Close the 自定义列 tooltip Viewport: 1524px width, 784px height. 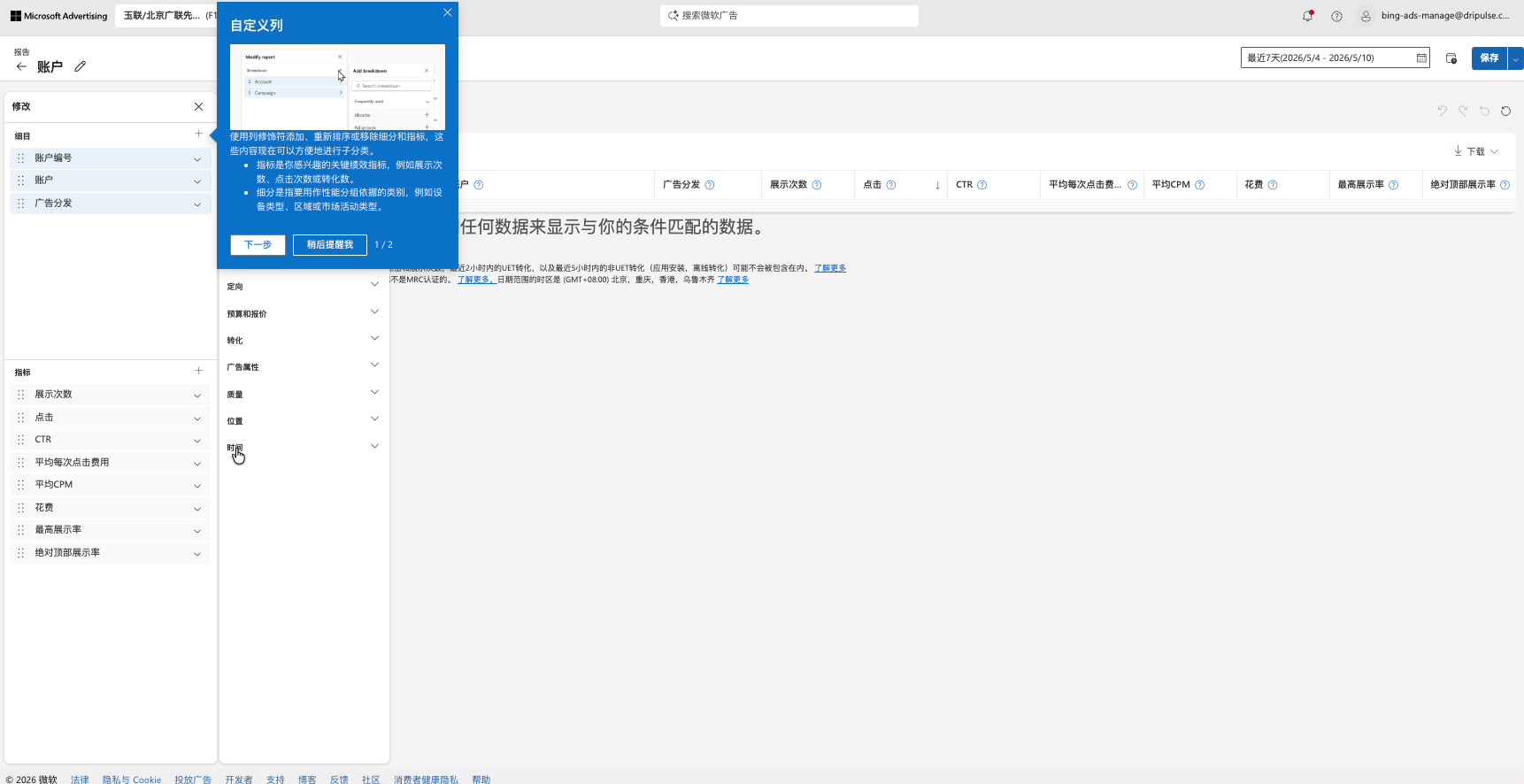click(x=447, y=12)
